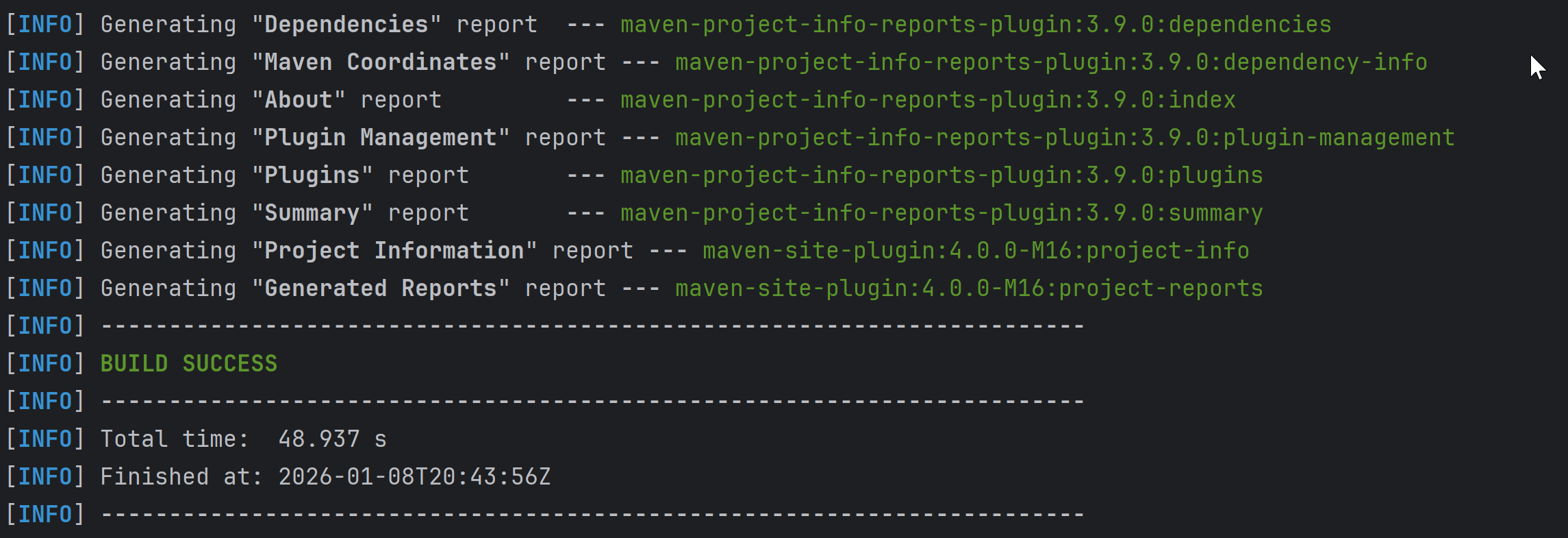This screenshot has width=1568, height=538.
Task: Click maven-site-plugin:4.0.0-M16:project-info text
Action: coord(976,251)
